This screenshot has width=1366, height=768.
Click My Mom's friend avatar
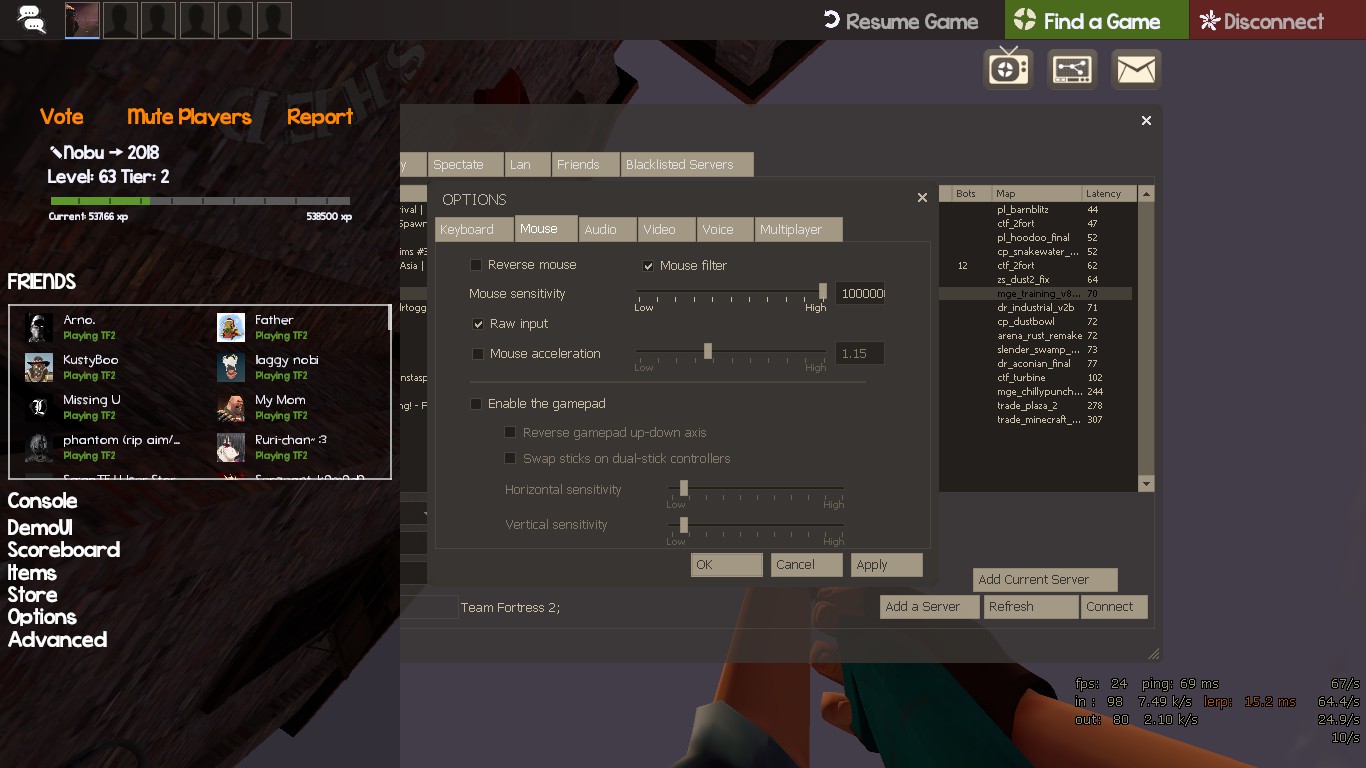(x=231, y=408)
